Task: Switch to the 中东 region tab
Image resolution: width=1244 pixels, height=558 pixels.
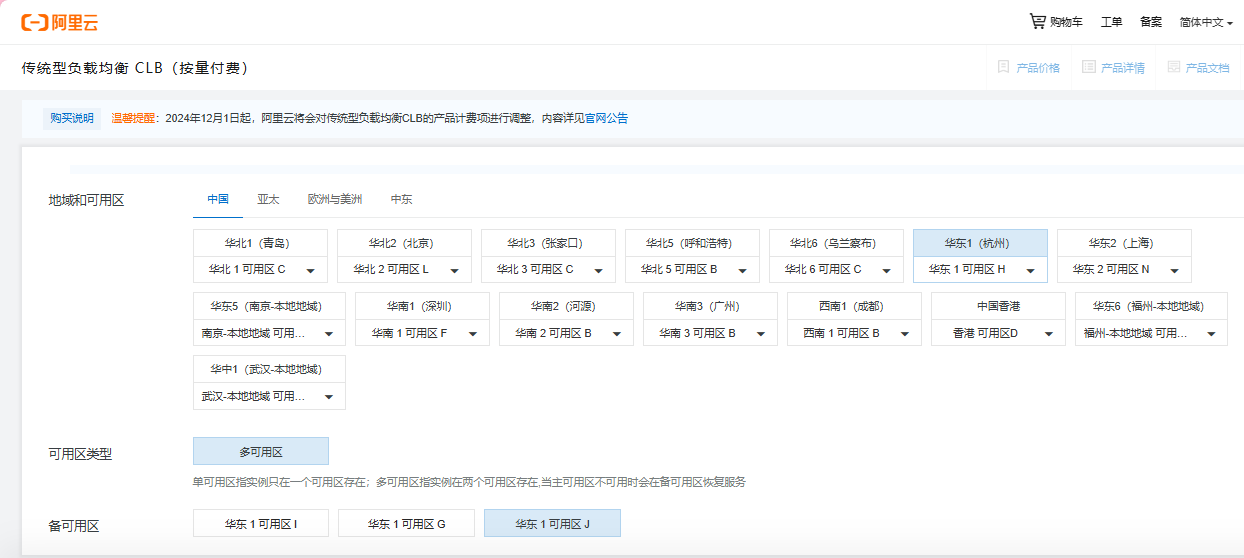Action: point(401,199)
